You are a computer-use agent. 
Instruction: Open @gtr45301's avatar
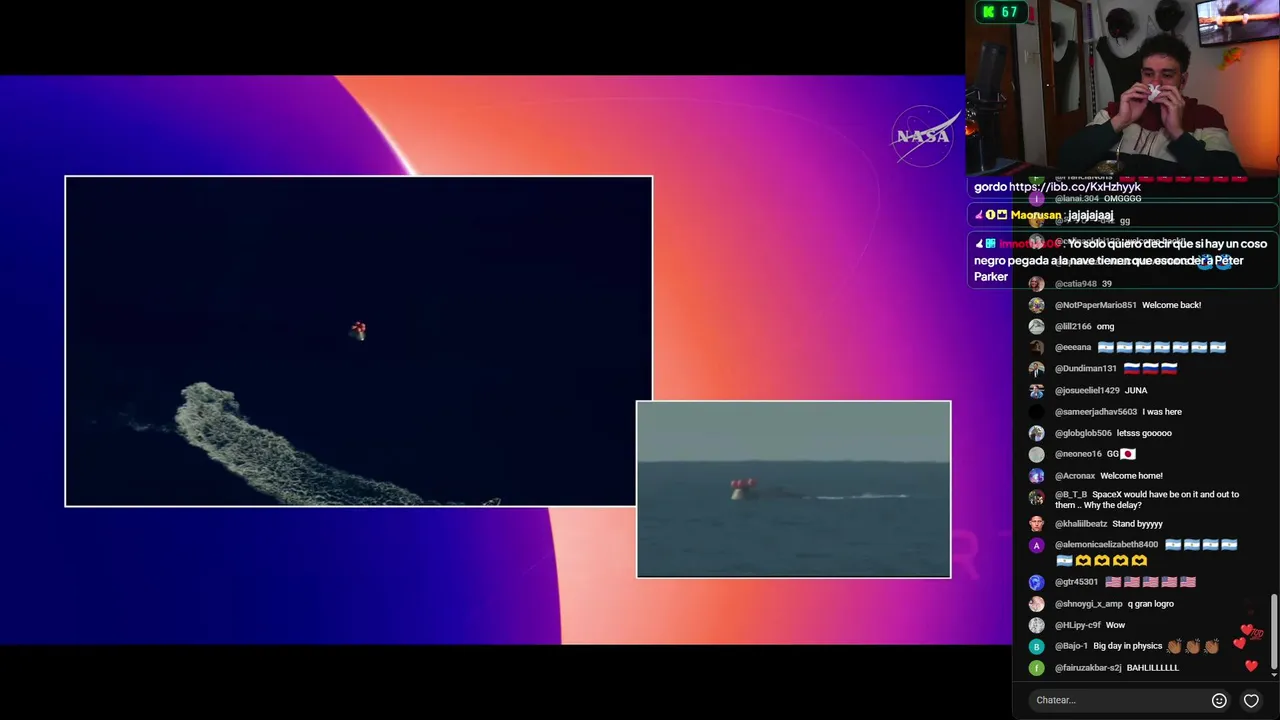pyautogui.click(x=1036, y=582)
